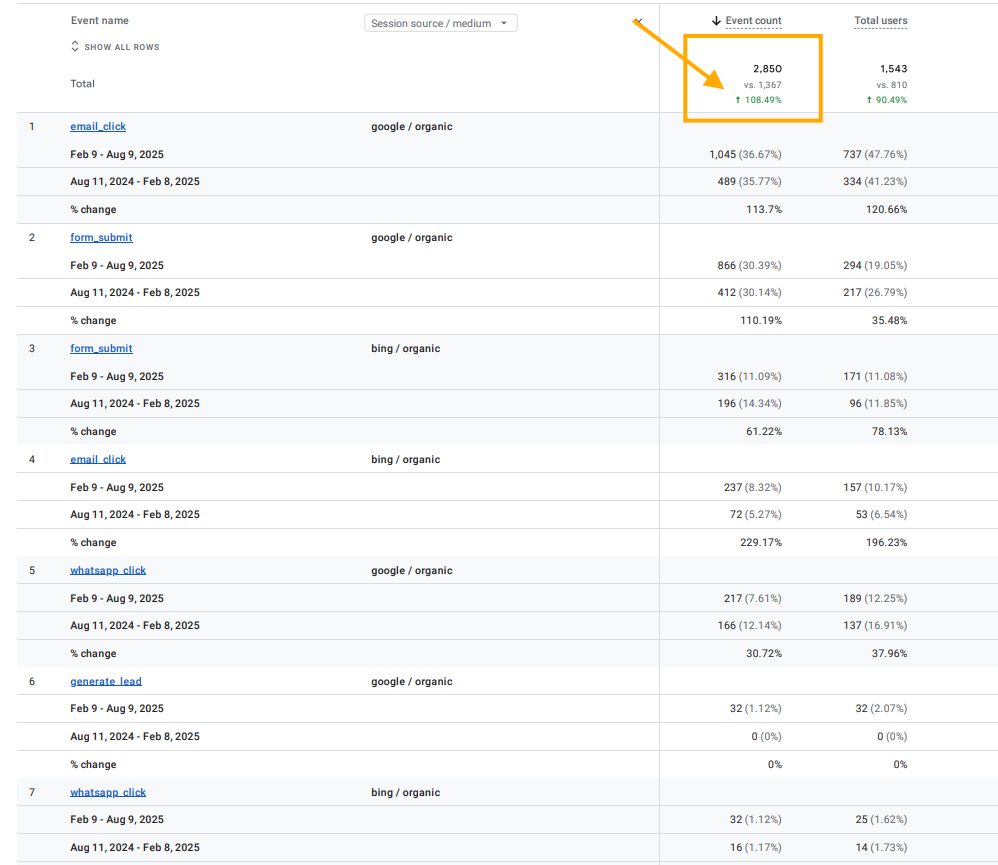Click the total users value 1,543
This screenshot has height=865, width=998.
click(x=894, y=69)
